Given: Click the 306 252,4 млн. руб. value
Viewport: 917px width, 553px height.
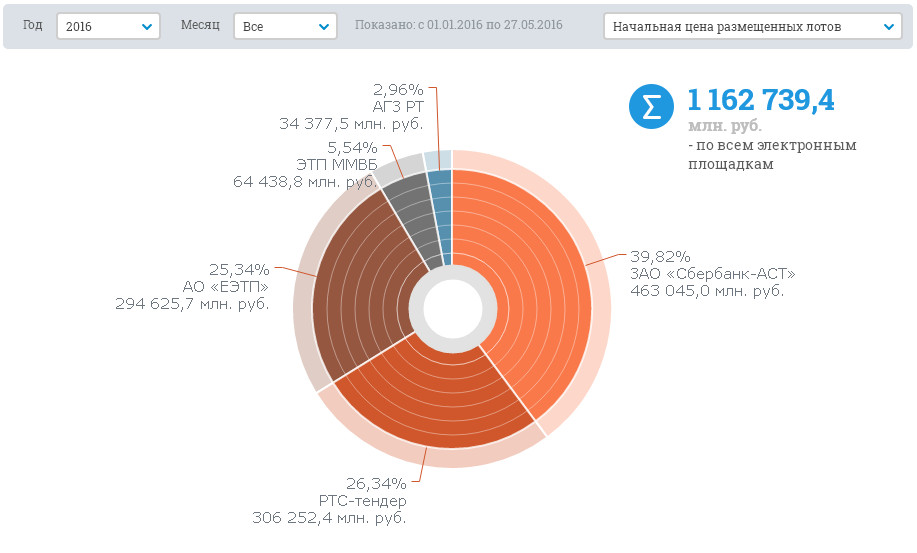Looking at the screenshot, I should tap(329, 517).
